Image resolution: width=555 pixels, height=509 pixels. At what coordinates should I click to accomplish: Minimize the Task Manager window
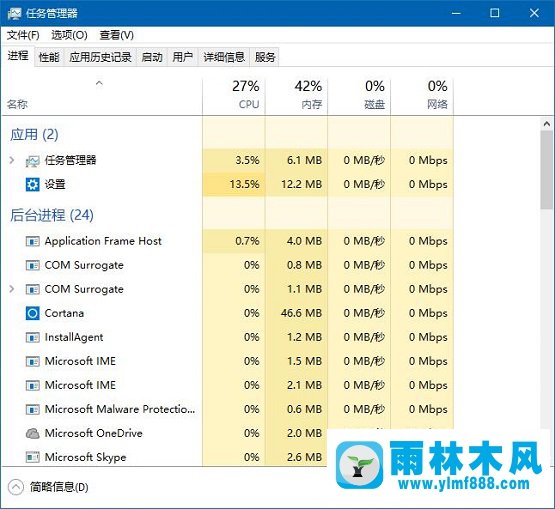coord(456,13)
